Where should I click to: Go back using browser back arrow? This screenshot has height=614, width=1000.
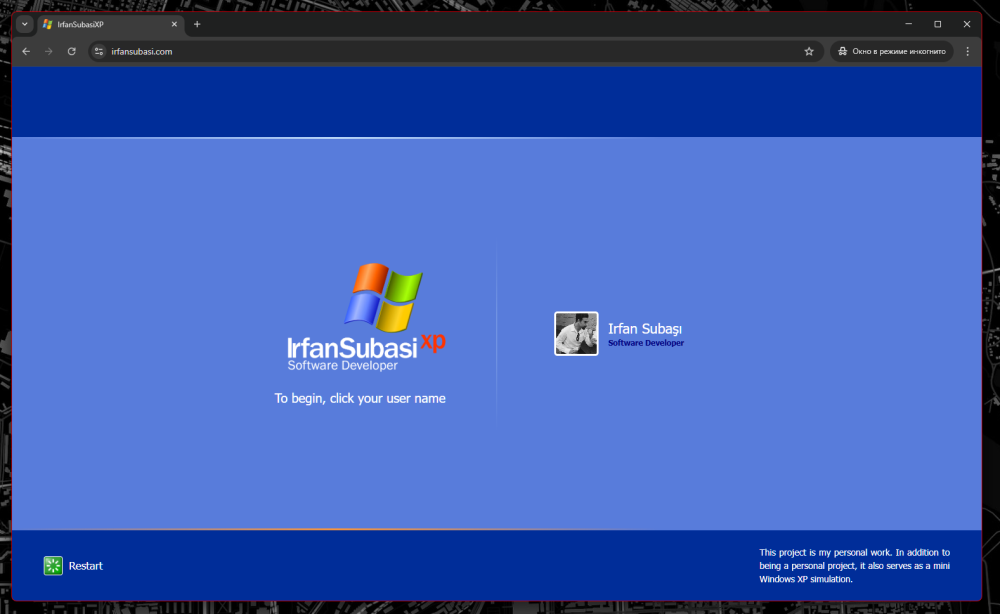[x=26, y=52]
